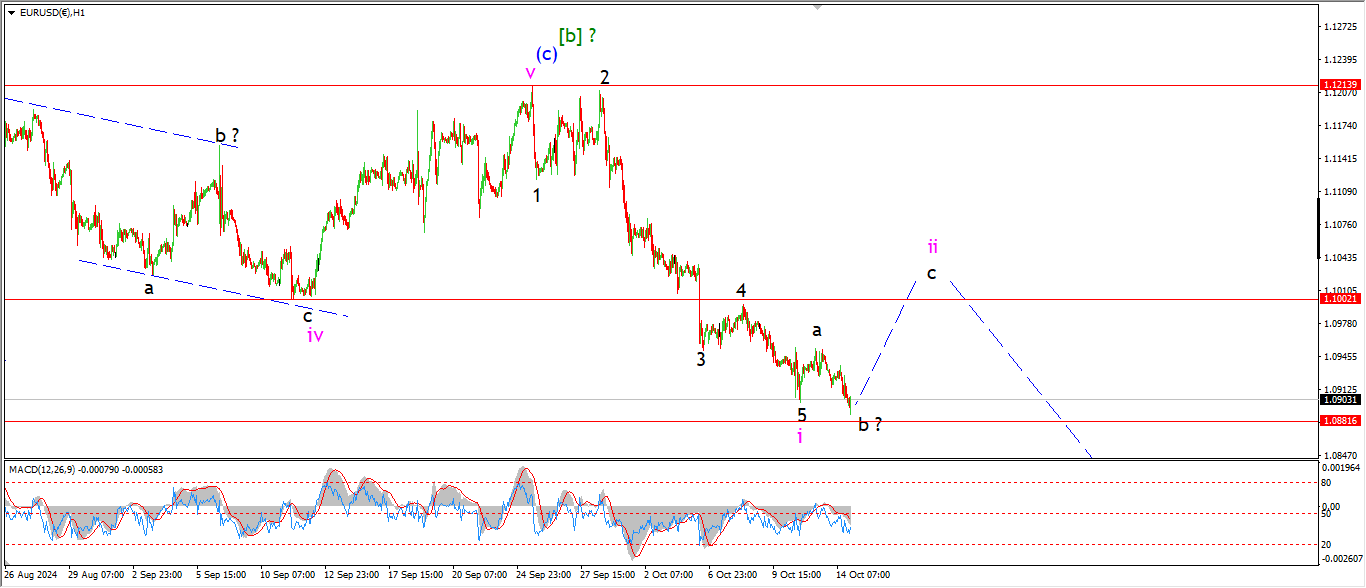This screenshot has width=1366, height=588.
Task: Click the EURUSD(€),H1 chart title
Action: (x=52, y=13)
